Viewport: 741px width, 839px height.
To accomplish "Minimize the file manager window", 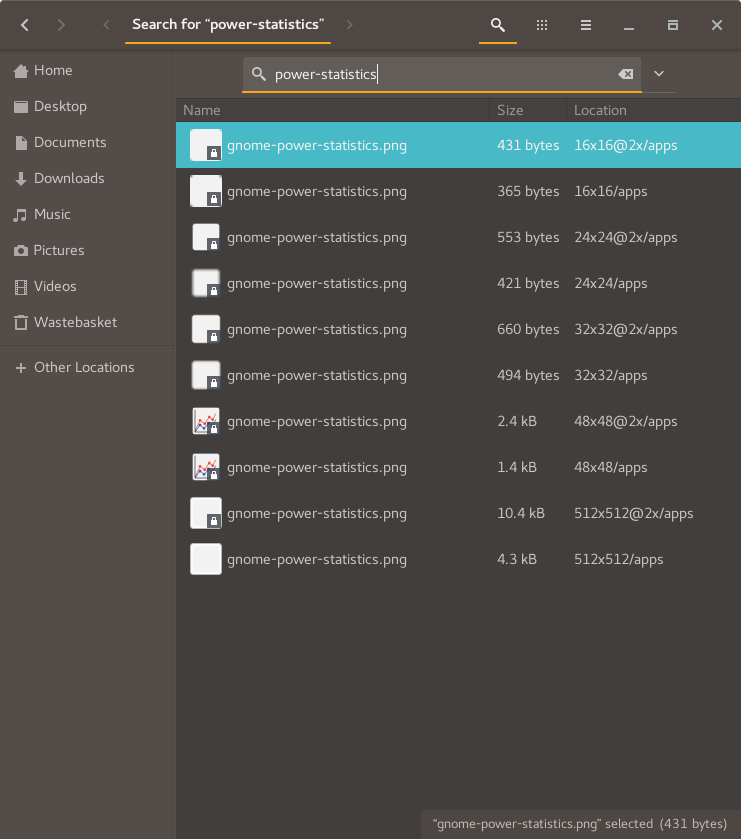I will (x=629, y=25).
